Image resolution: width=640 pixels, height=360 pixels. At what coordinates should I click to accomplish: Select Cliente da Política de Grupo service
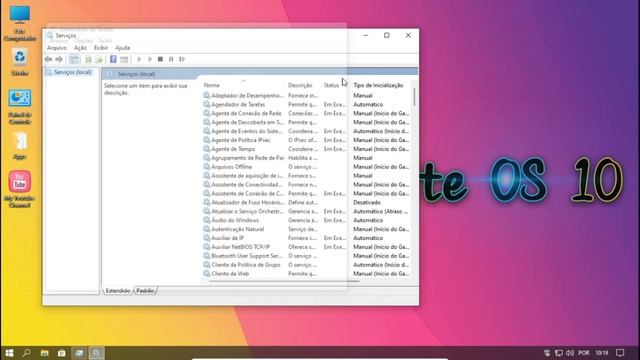[246, 264]
